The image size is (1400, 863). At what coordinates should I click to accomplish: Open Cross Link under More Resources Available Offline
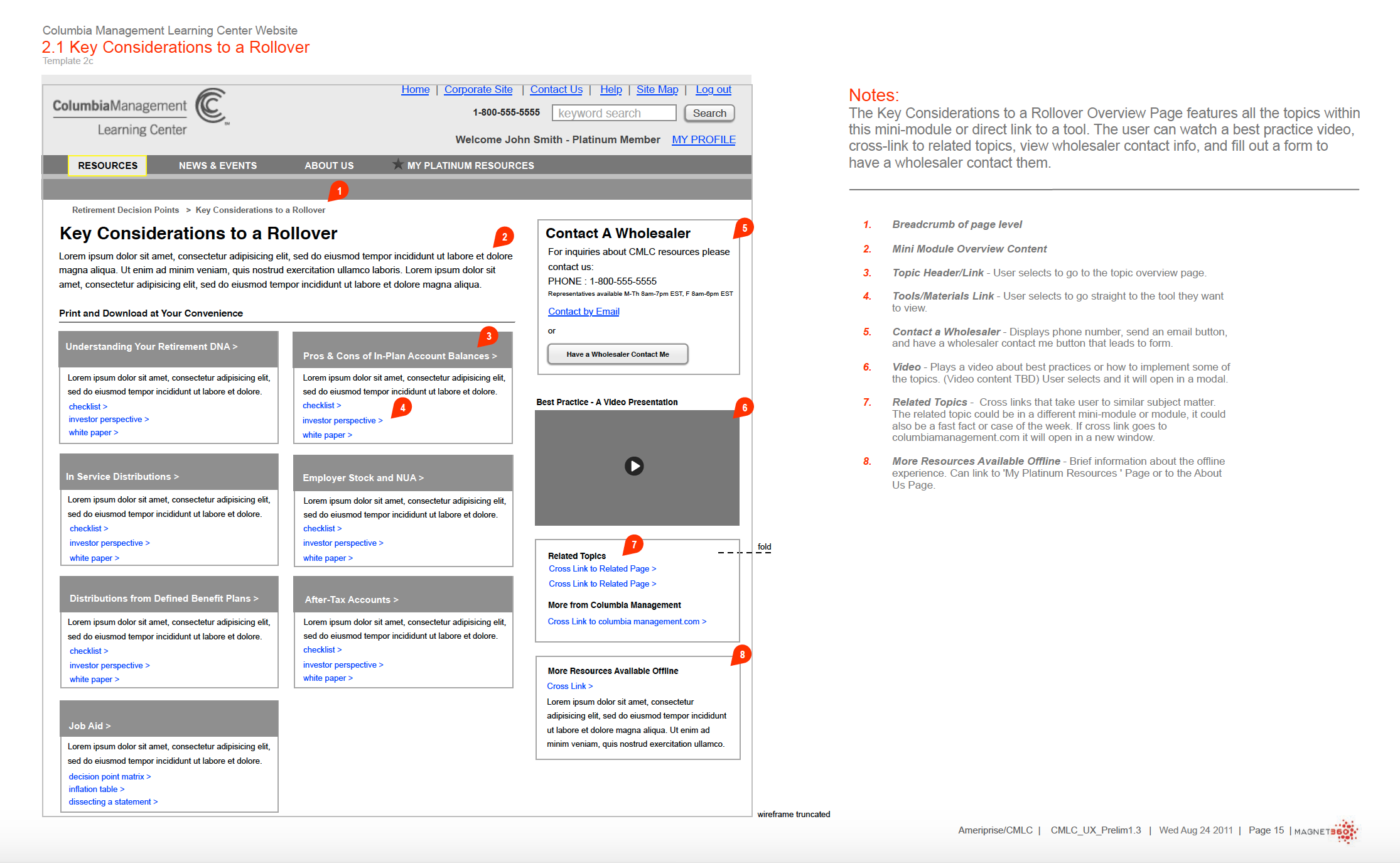[x=570, y=686]
